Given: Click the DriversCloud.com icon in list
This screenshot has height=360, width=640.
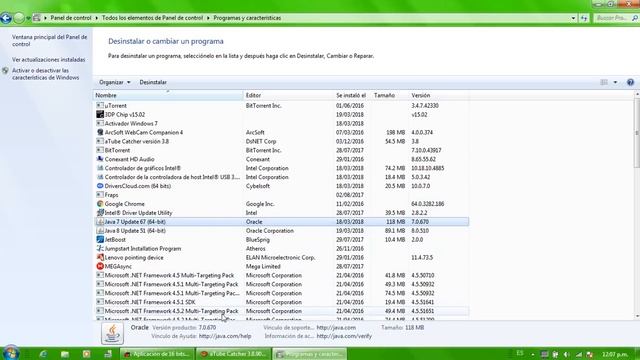Looking at the screenshot, I should point(100,186).
